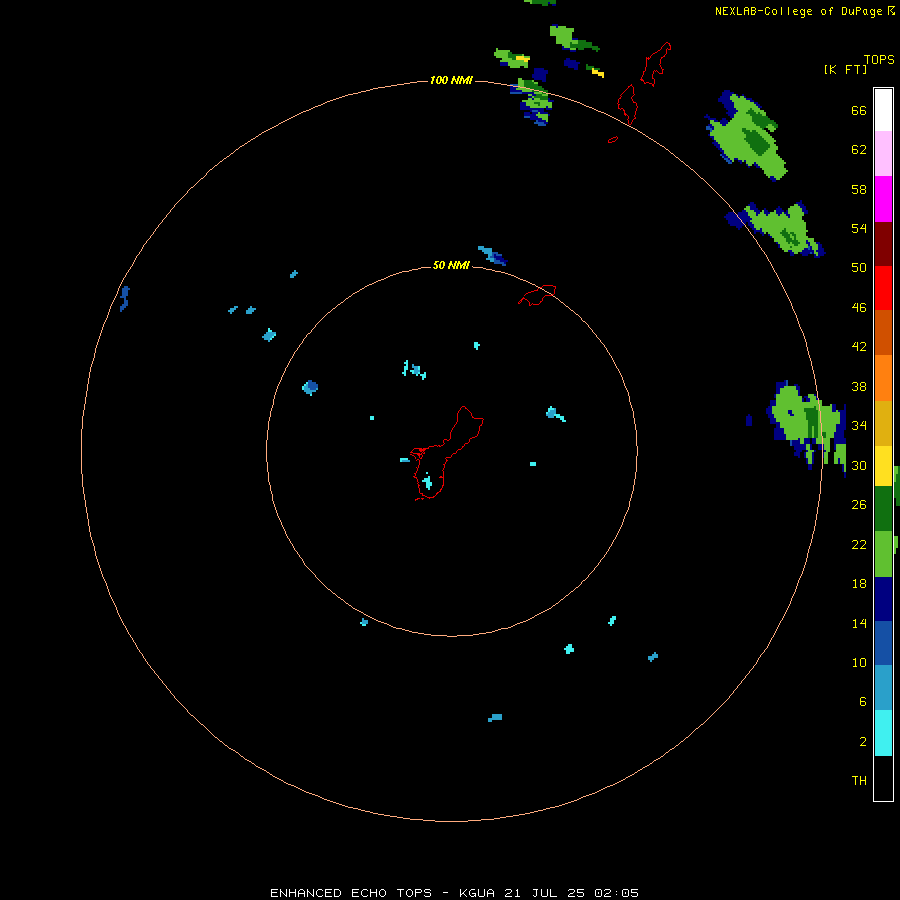Click the light pink legend color block
Viewport: 900px width, 900px height.
(883, 153)
